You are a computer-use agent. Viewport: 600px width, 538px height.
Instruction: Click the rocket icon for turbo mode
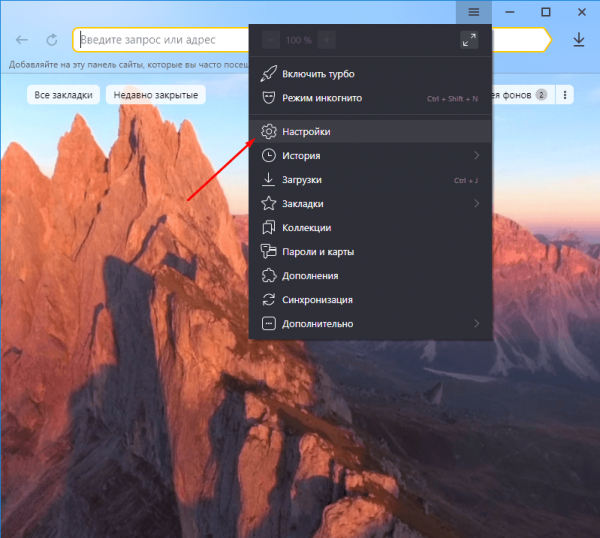pyautogui.click(x=269, y=73)
